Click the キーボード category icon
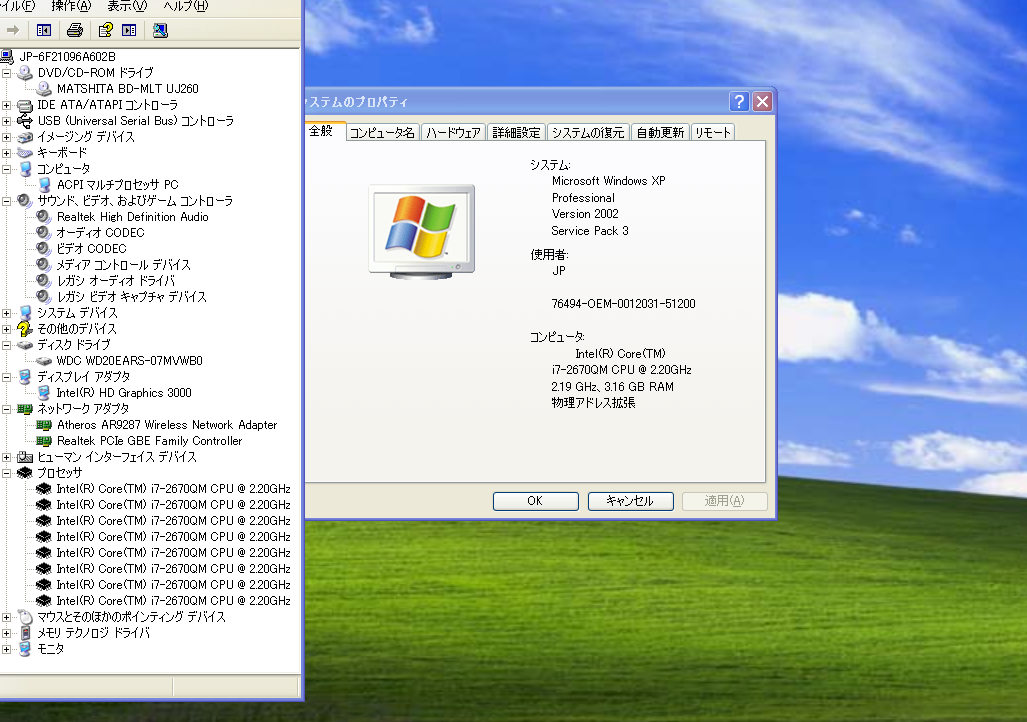 (x=25, y=153)
